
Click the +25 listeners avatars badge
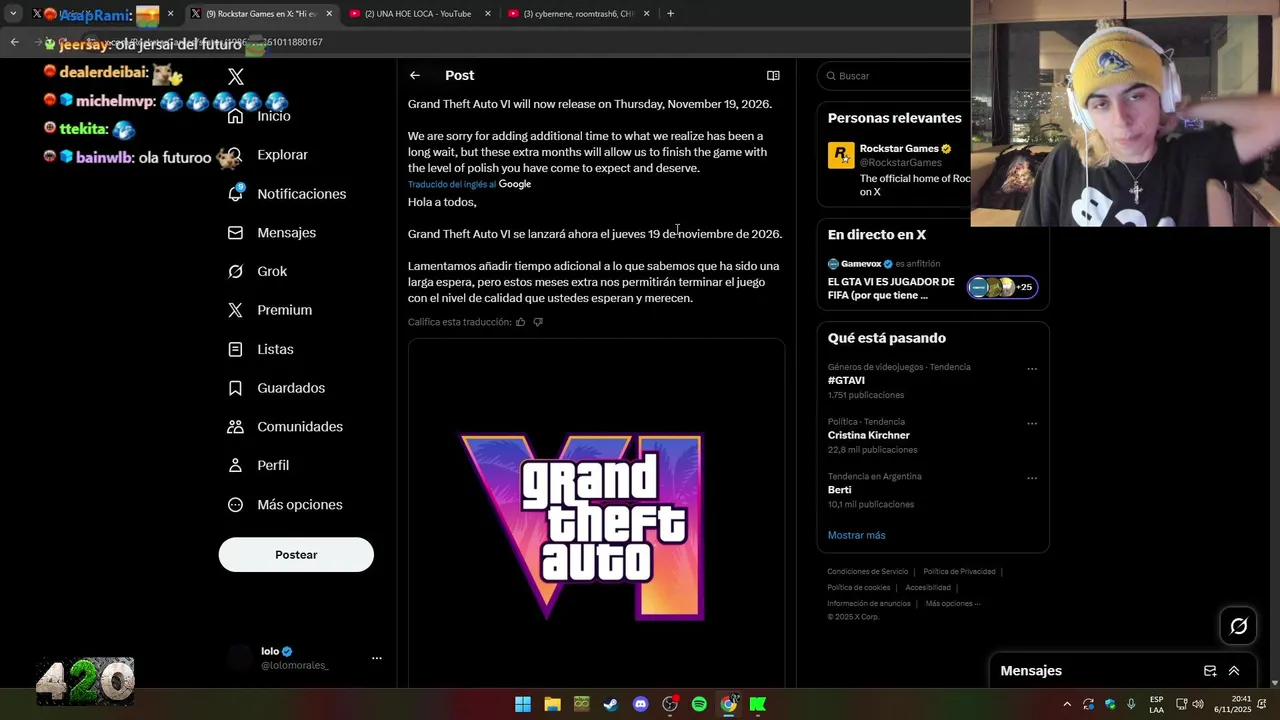(x=1002, y=288)
